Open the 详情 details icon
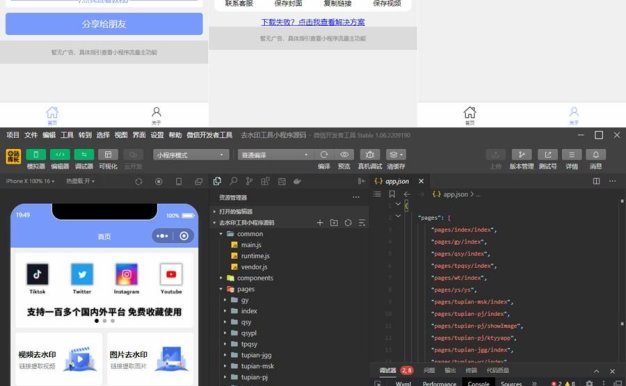The width and height of the screenshot is (626, 386). pos(572,154)
